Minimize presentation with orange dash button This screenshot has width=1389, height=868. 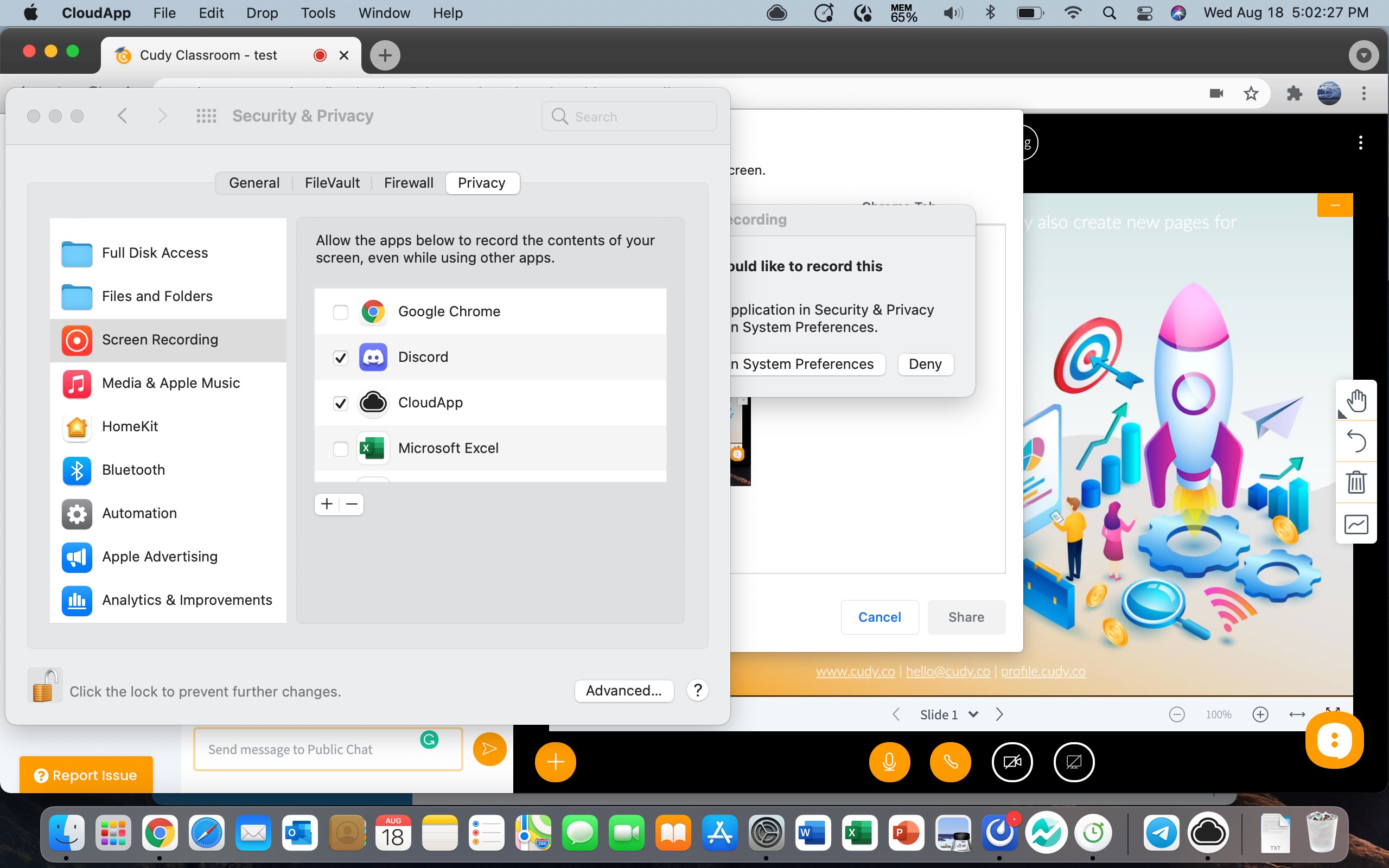(x=1335, y=205)
